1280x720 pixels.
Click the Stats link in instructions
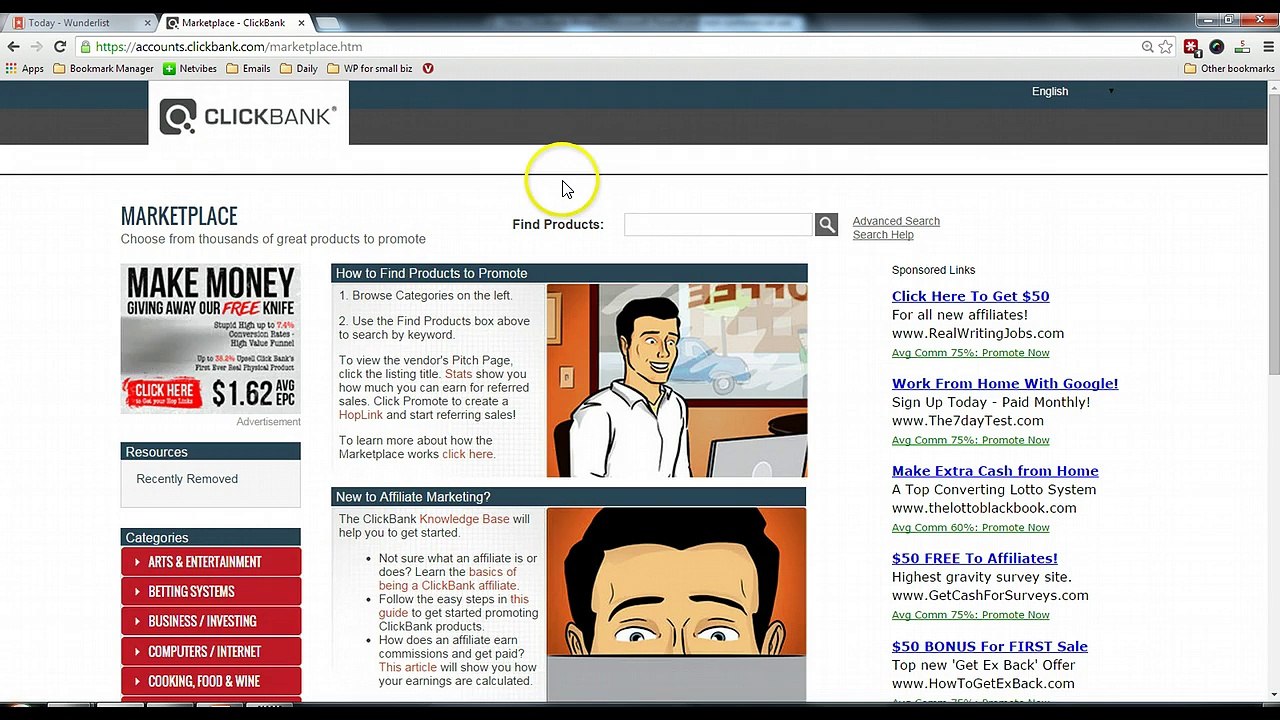458,374
